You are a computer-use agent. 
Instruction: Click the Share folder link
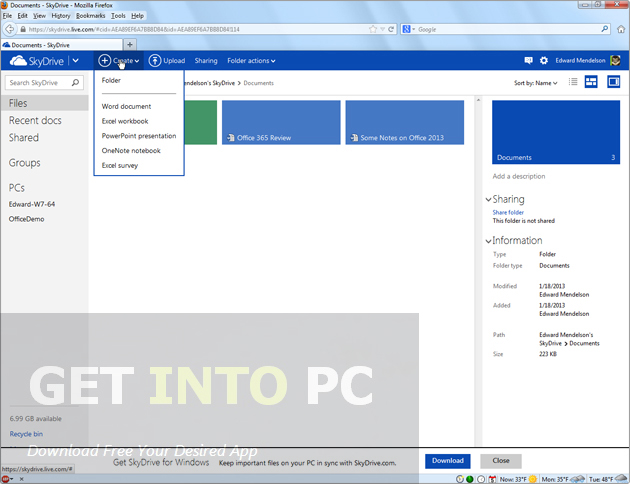[508, 212]
